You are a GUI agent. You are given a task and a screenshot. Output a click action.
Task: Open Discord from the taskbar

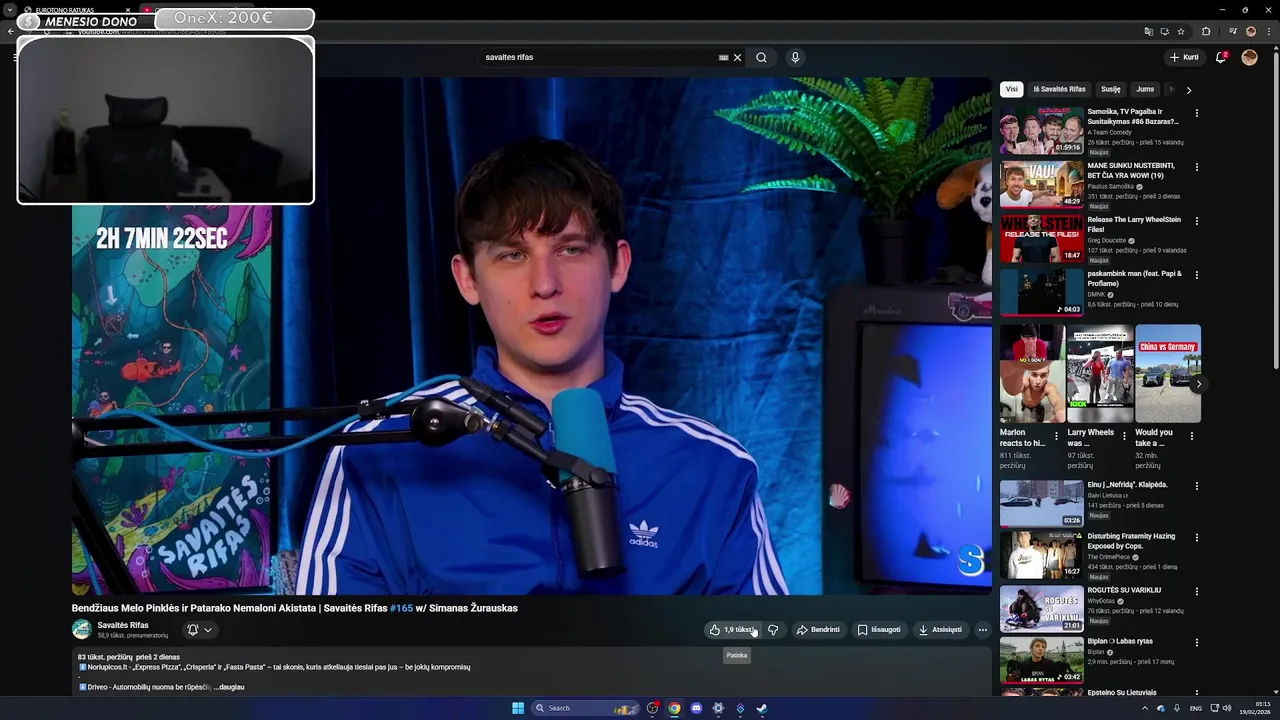(696, 708)
